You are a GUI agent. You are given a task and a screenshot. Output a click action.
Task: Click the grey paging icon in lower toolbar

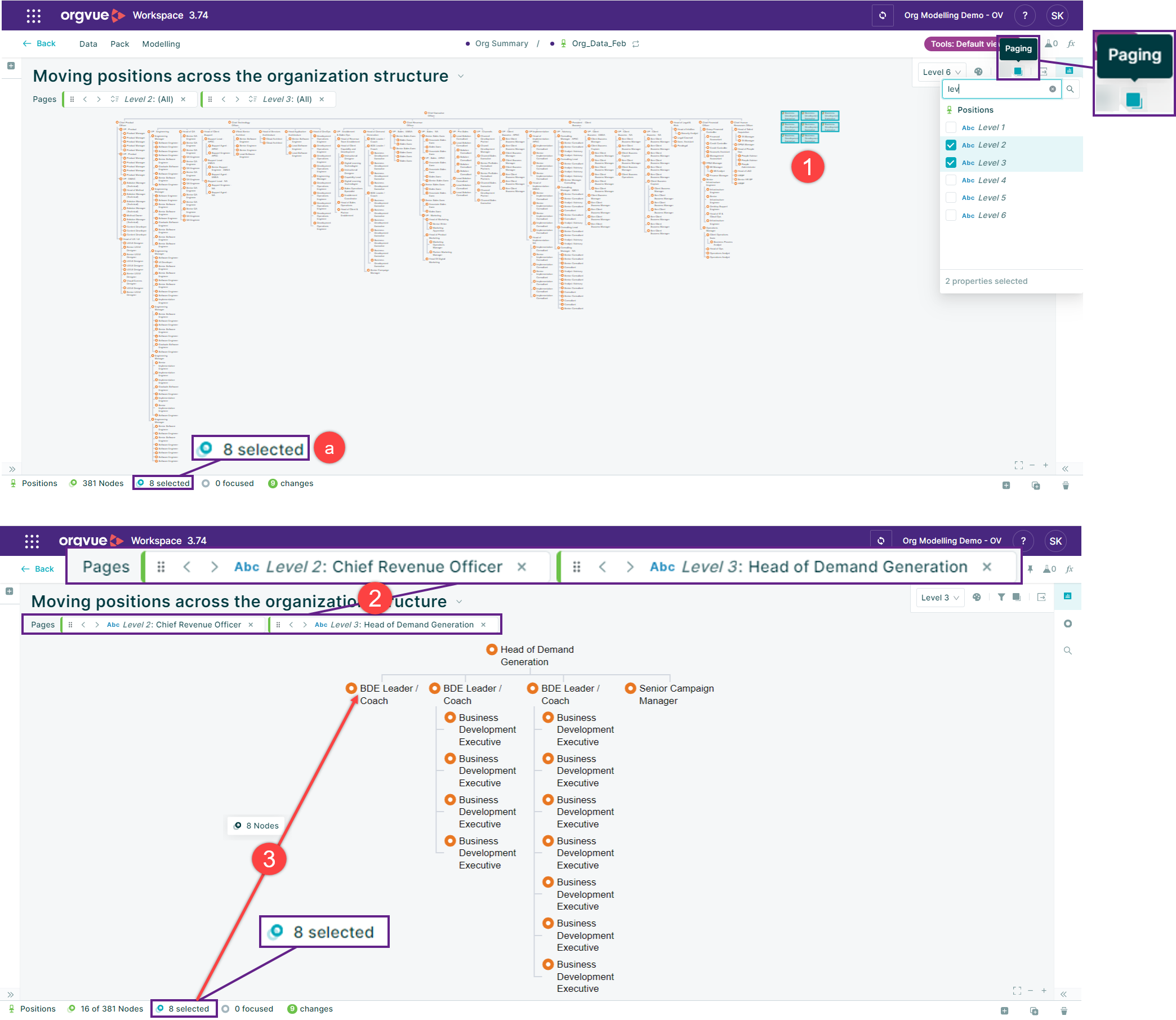[1016, 597]
